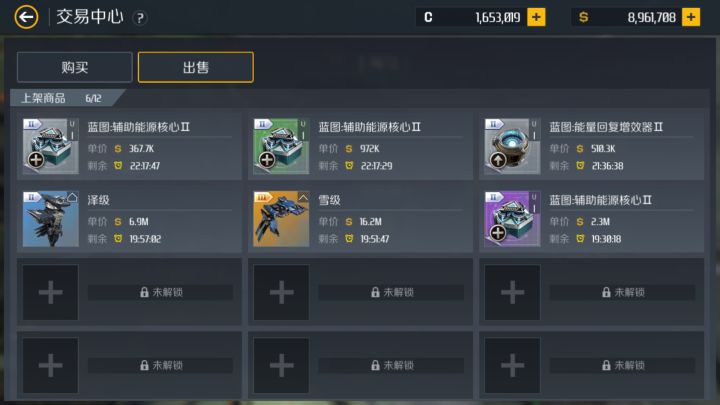The height and width of the screenshot is (405, 720).
Task: Click bottom-right locked slot plus icon
Action: point(512,366)
